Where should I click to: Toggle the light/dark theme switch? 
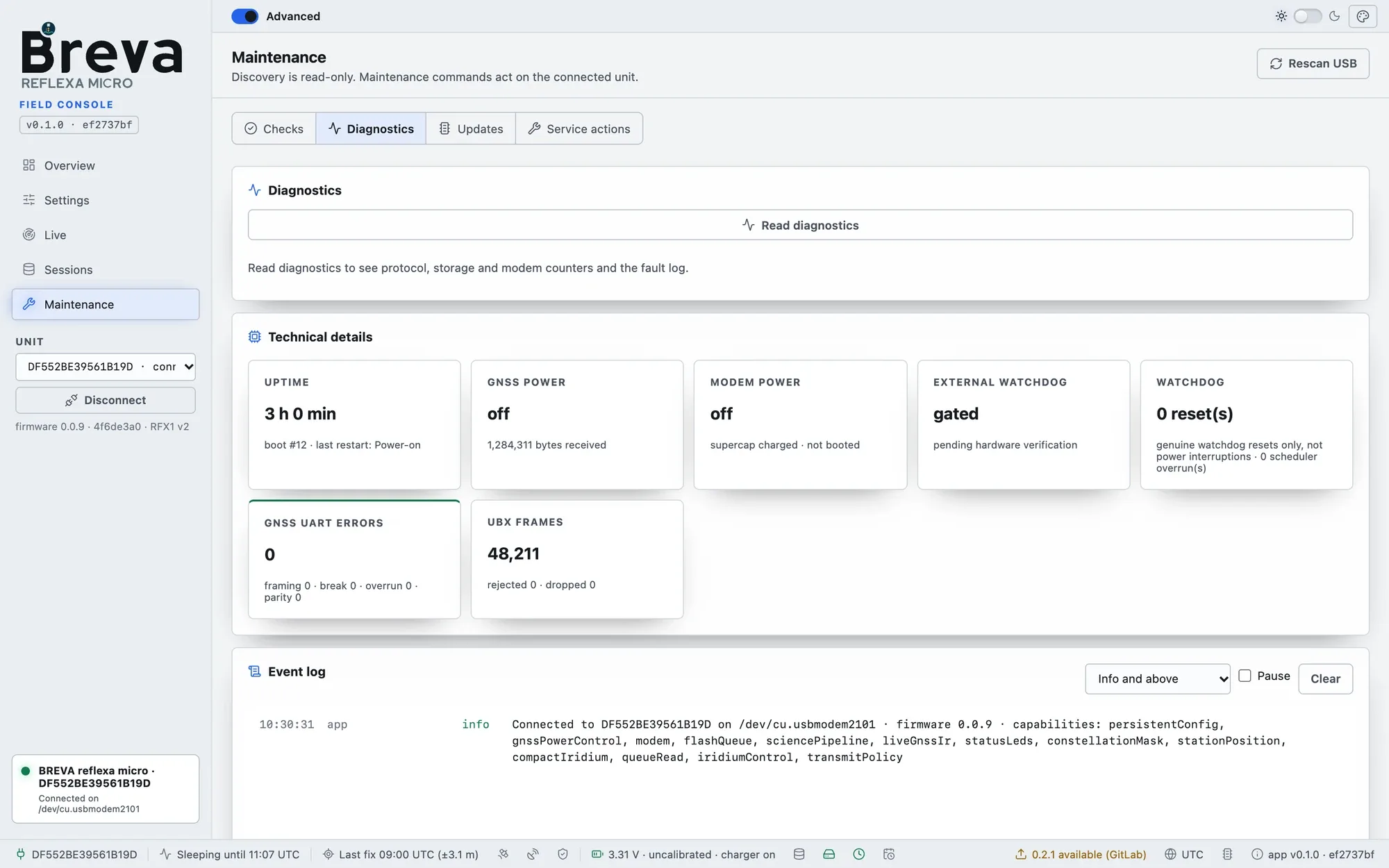[x=1307, y=16]
